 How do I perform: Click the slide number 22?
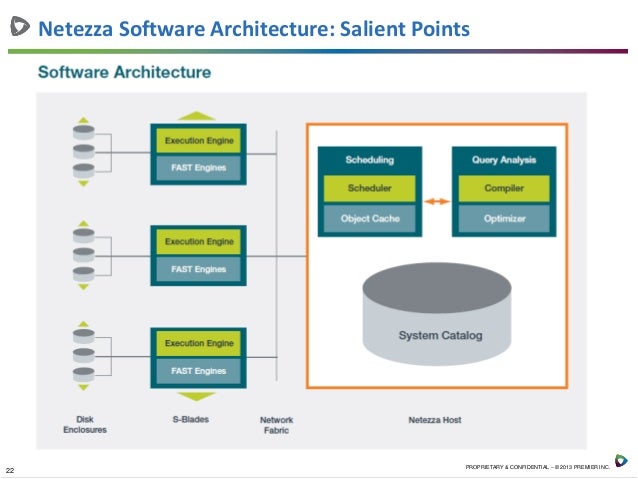click(10, 470)
